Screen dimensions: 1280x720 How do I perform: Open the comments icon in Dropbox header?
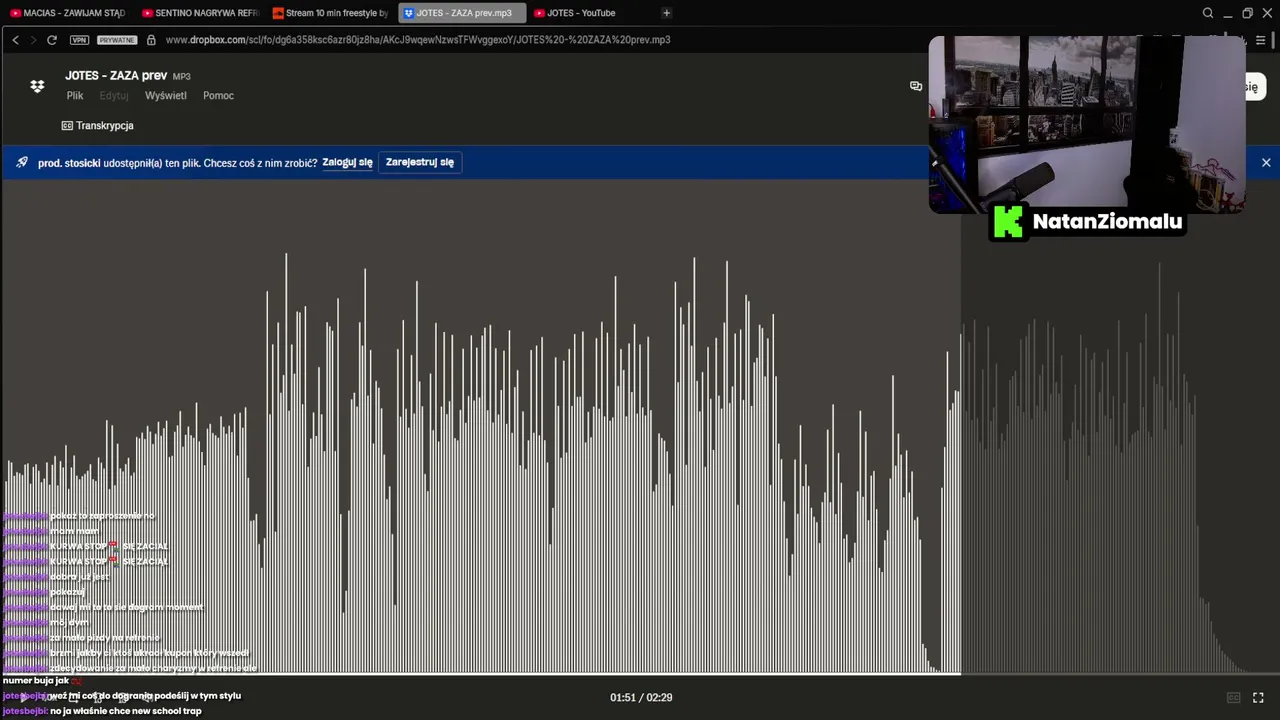click(916, 86)
